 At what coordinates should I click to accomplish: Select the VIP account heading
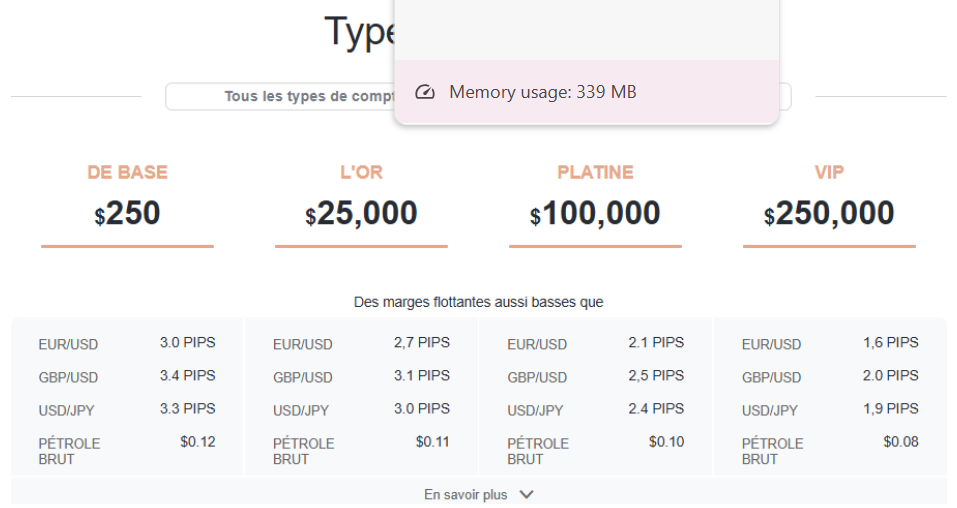point(829,172)
